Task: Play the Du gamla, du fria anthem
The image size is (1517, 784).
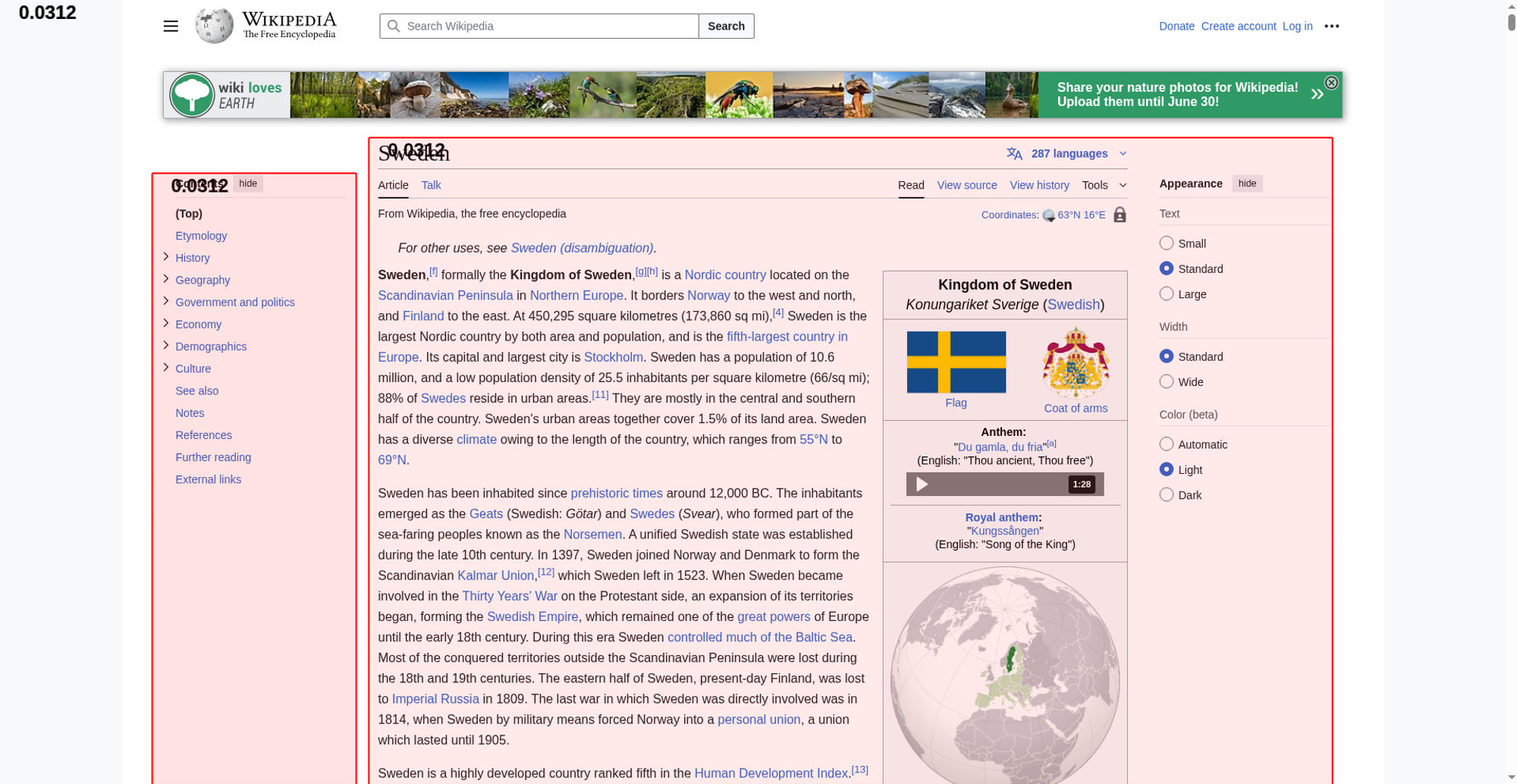Action: click(922, 484)
